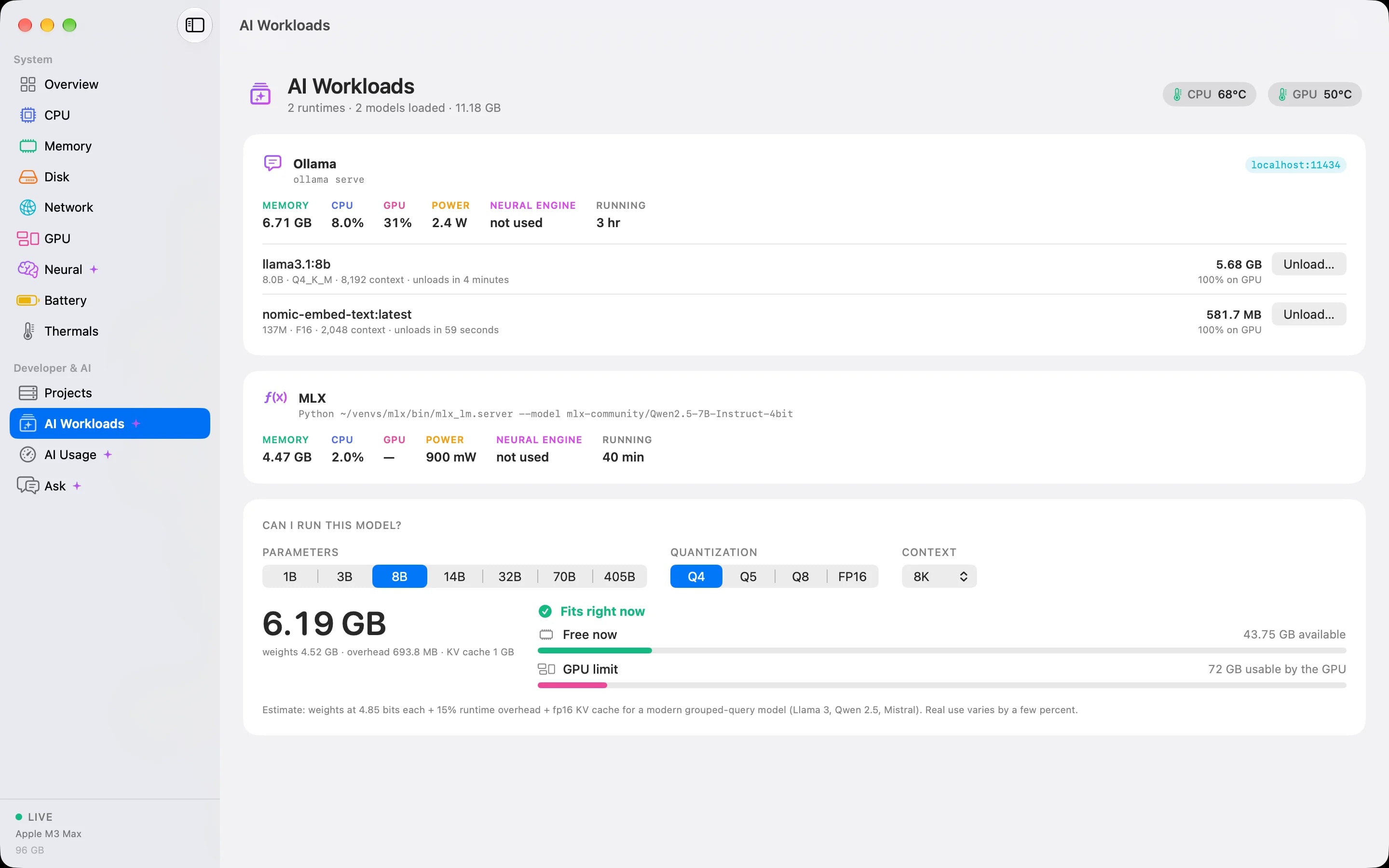Open the Memory icon in sidebar
Image resolution: width=1389 pixels, height=868 pixels.
27,146
